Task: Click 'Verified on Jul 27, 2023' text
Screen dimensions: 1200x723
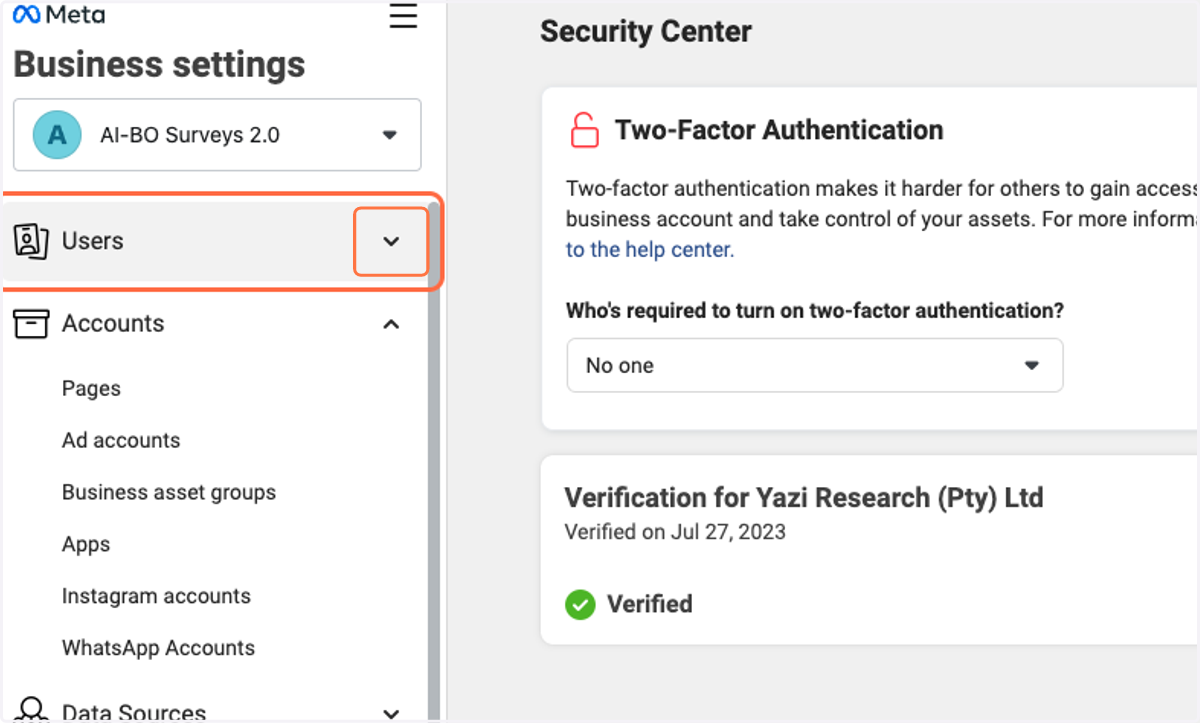Action: 675,532
